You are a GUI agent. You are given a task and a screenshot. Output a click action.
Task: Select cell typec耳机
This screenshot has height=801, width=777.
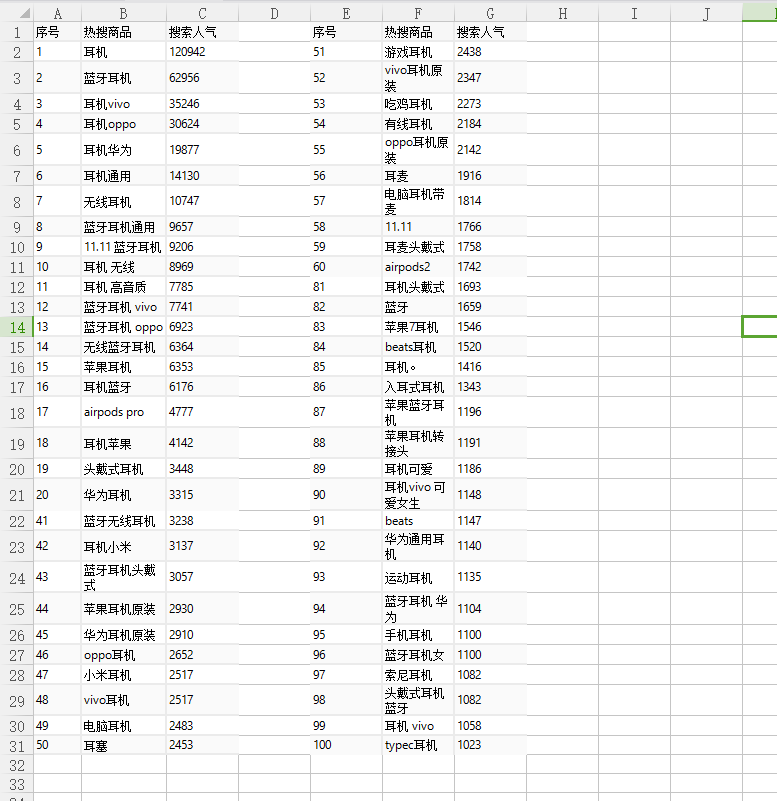(x=418, y=745)
